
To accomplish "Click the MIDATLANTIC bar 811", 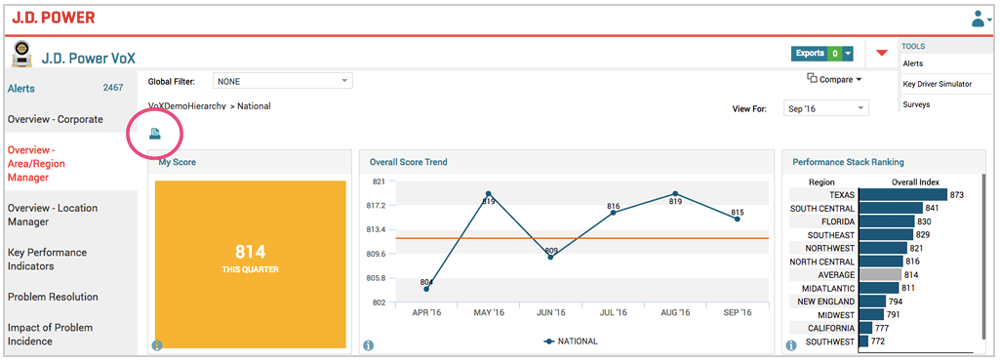I will [x=879, y=288].
